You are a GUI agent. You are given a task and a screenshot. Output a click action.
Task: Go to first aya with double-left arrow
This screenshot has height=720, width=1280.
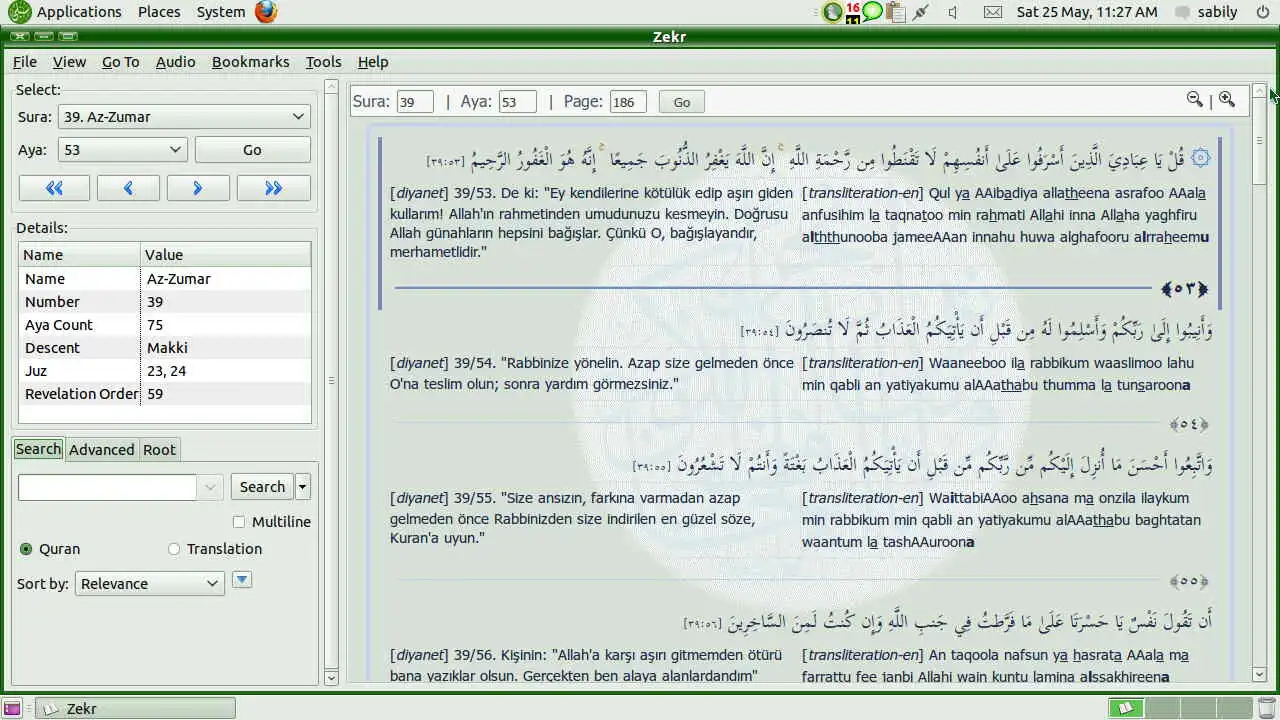click(54, 188)
